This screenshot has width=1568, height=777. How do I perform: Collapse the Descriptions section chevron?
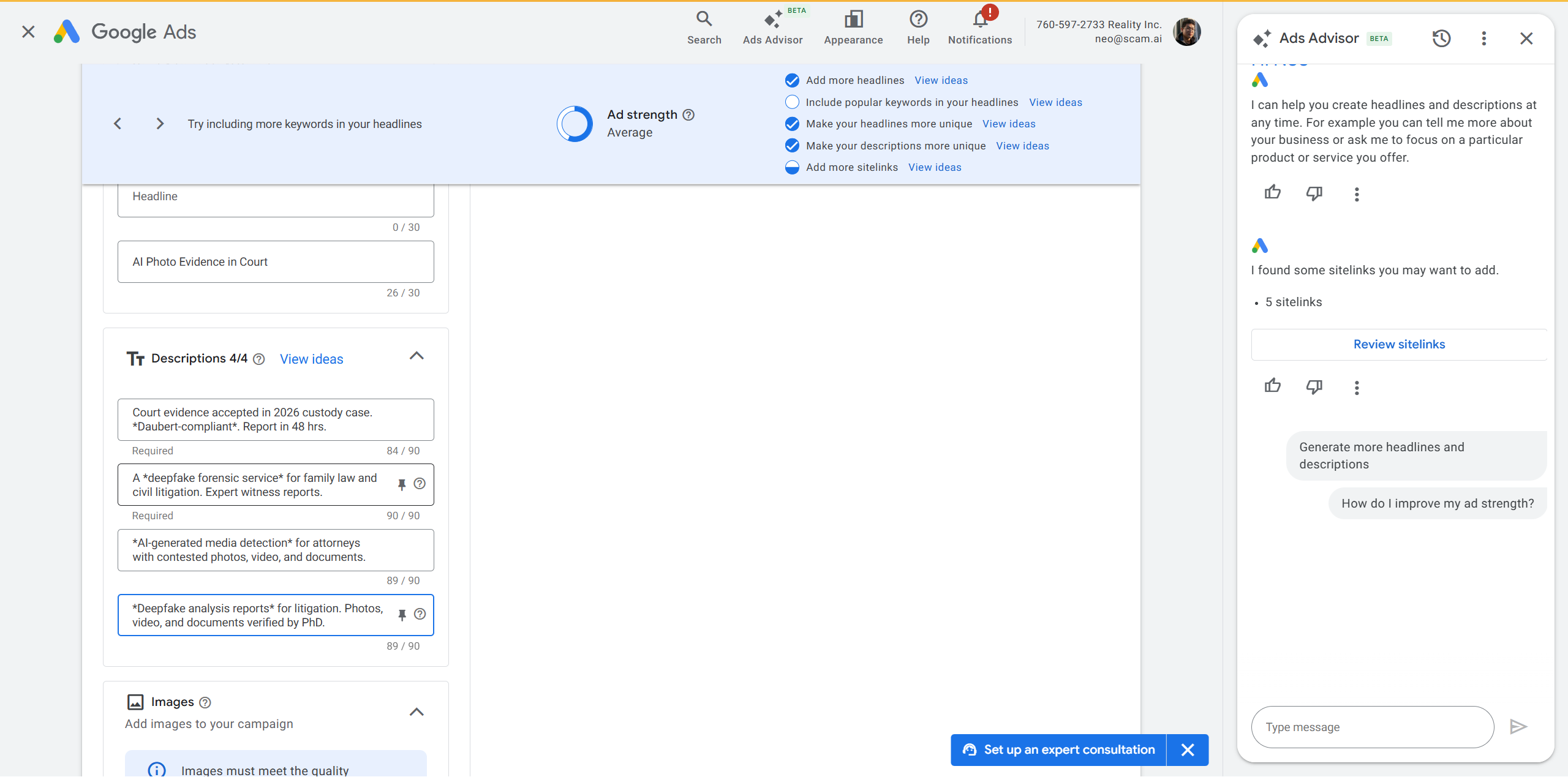pyautogui.click(x=417, y=356)
